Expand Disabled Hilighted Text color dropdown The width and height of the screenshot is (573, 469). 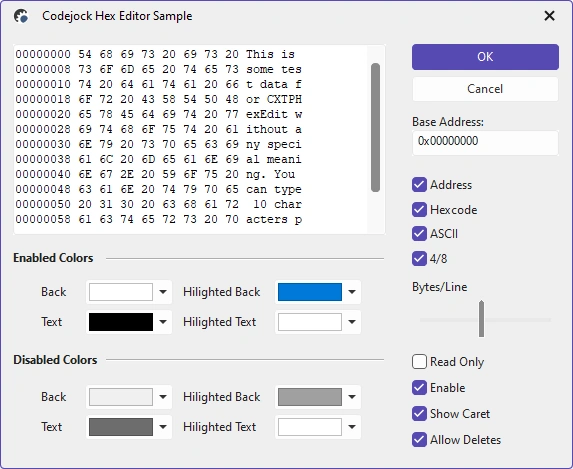[352, 427]
